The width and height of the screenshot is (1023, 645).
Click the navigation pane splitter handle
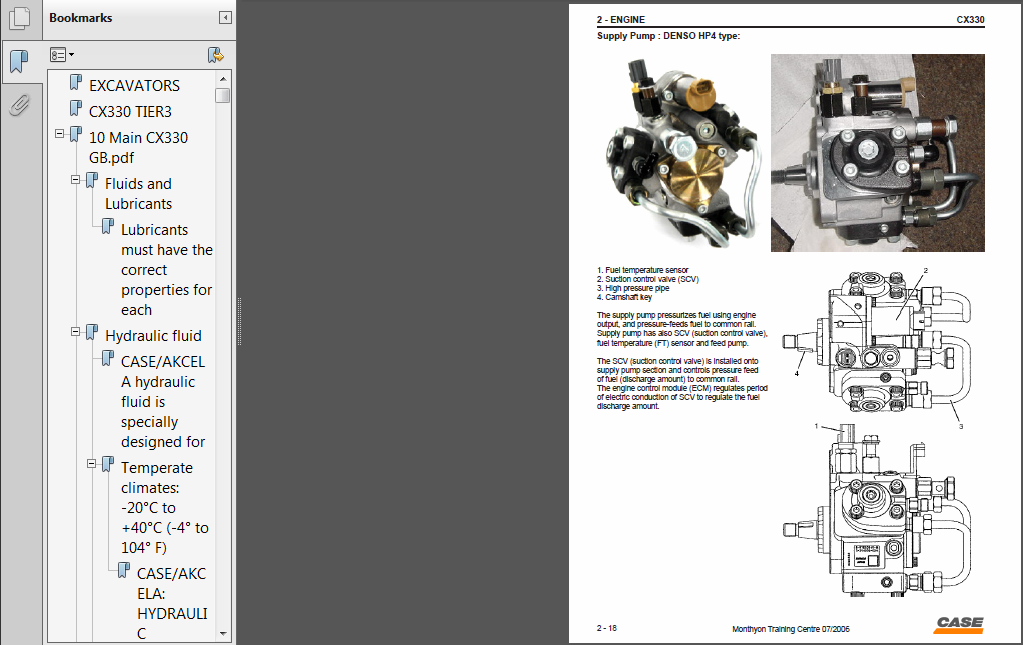(x=239, y=322)
